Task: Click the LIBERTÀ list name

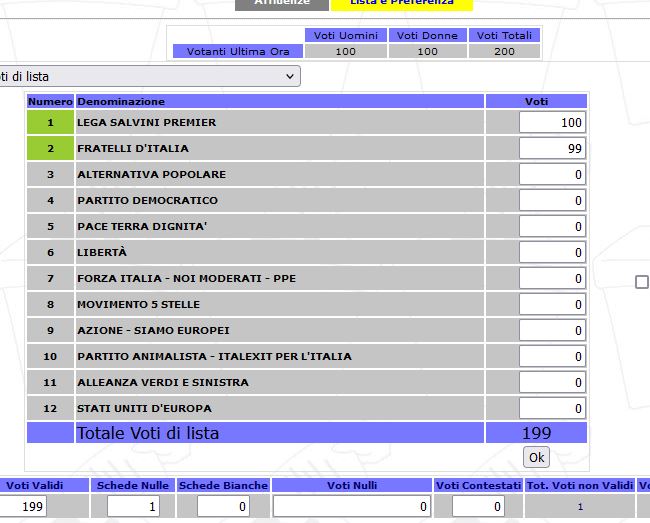Action: click(102, 252)
